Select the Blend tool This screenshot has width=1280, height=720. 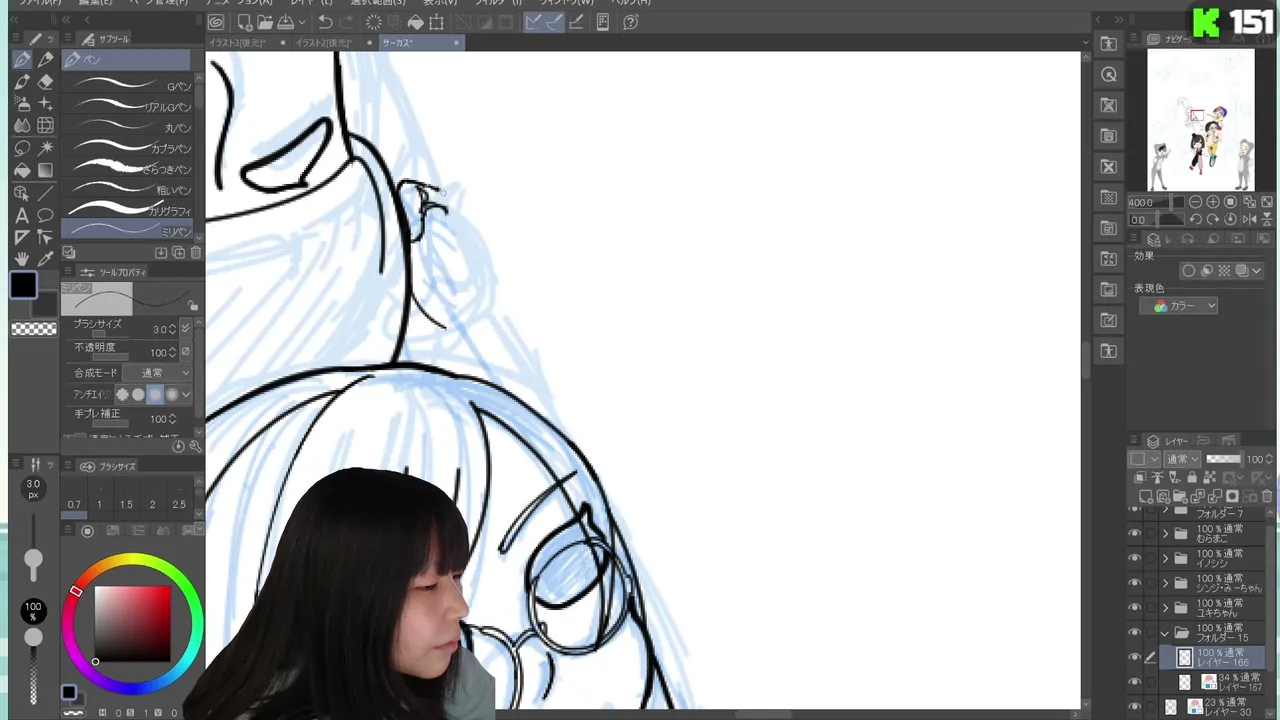point(22,126)
